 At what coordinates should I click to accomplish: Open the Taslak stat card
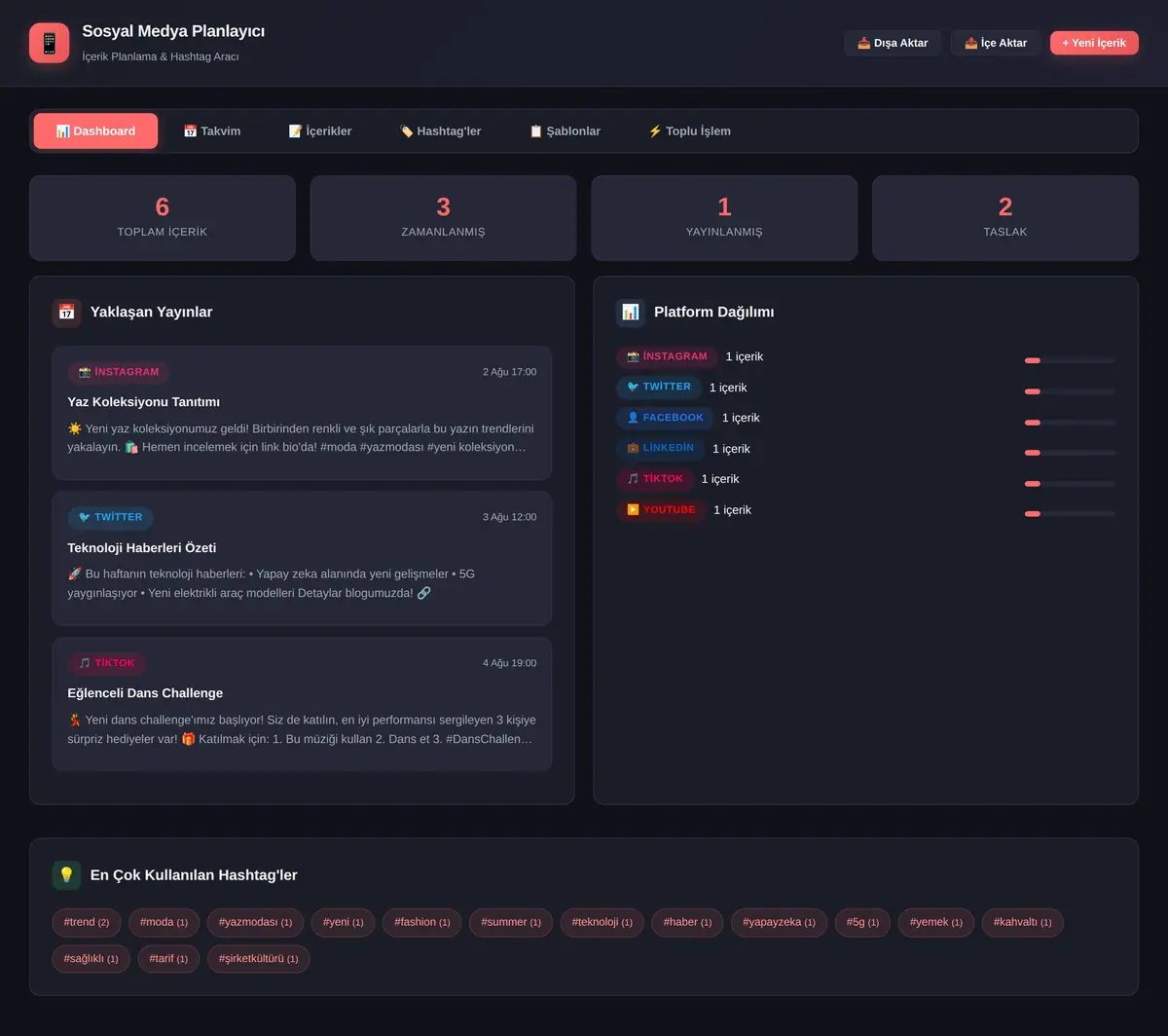tap(1005, 218)
